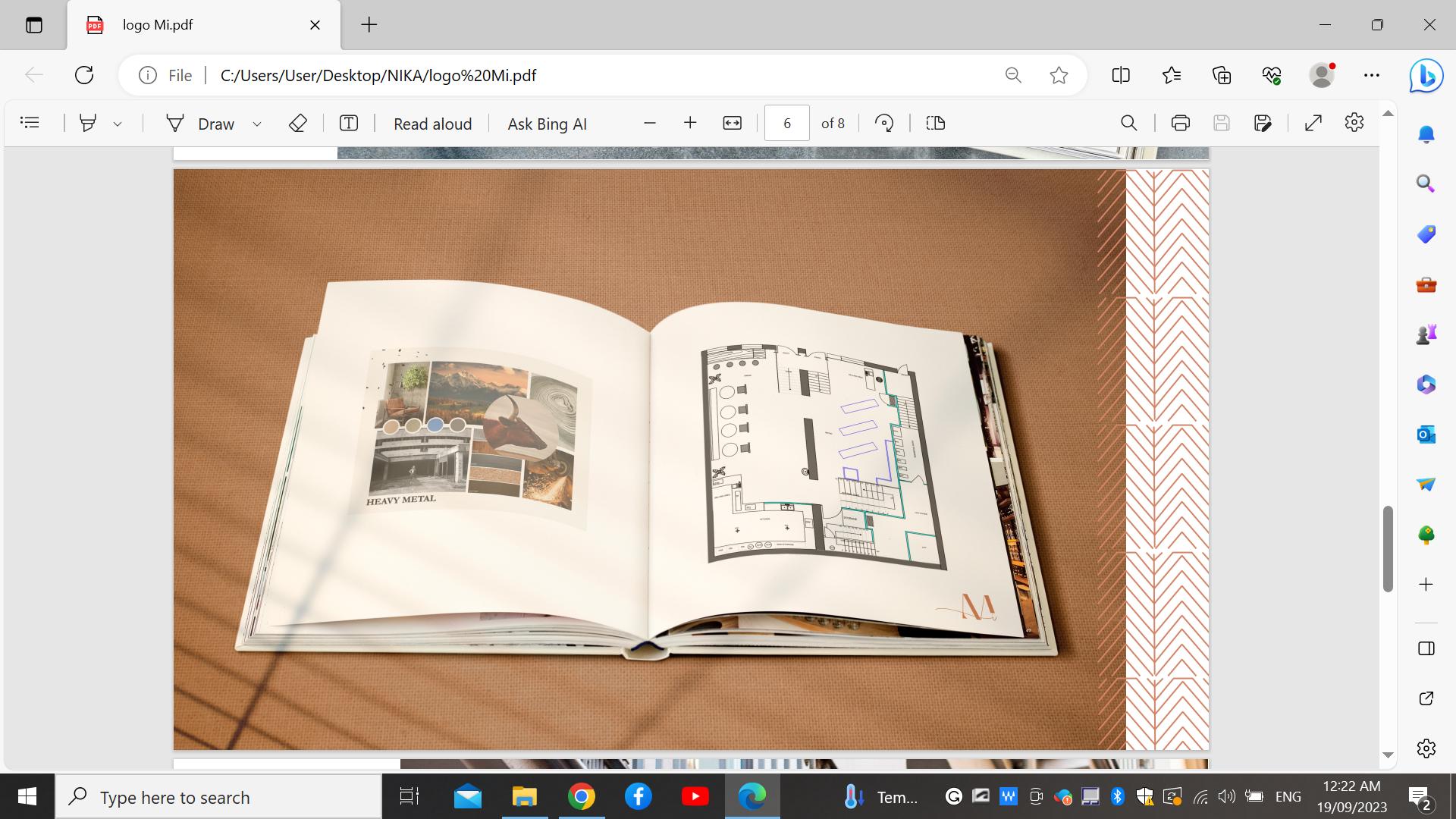Print the PDF document
Viewport: 1456px width, 819px height.
pyautogui.click(x=1180, y=123)
